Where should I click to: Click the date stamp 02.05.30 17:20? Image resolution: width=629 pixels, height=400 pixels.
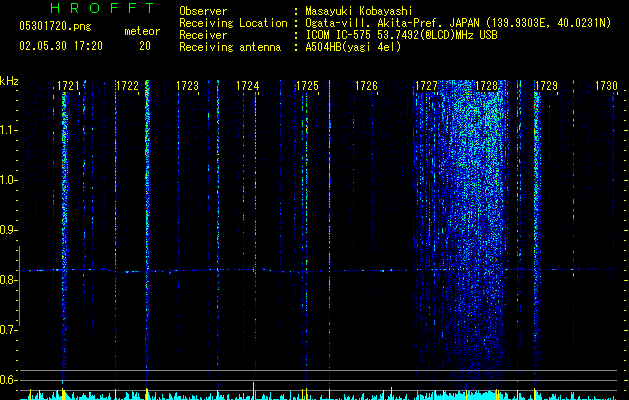point(61,46)
